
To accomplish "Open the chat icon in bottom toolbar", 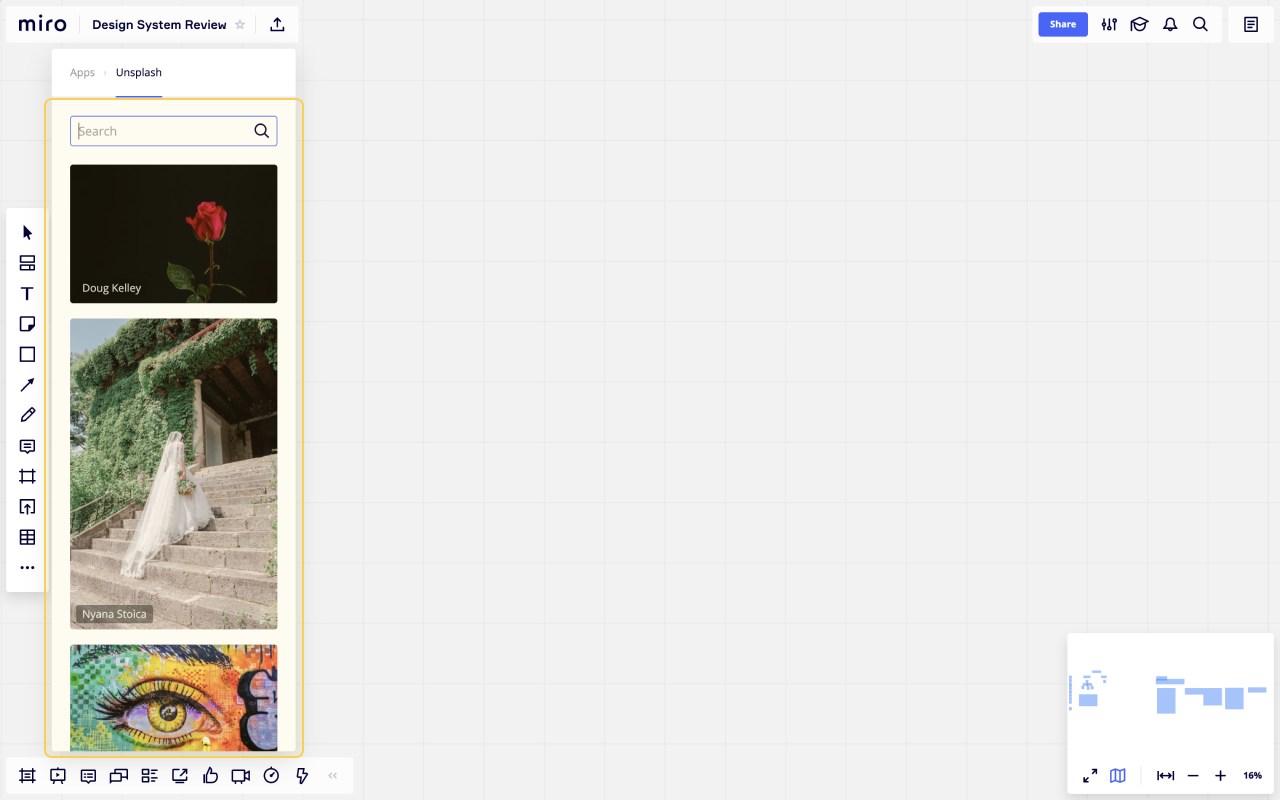I will [119, 775].
